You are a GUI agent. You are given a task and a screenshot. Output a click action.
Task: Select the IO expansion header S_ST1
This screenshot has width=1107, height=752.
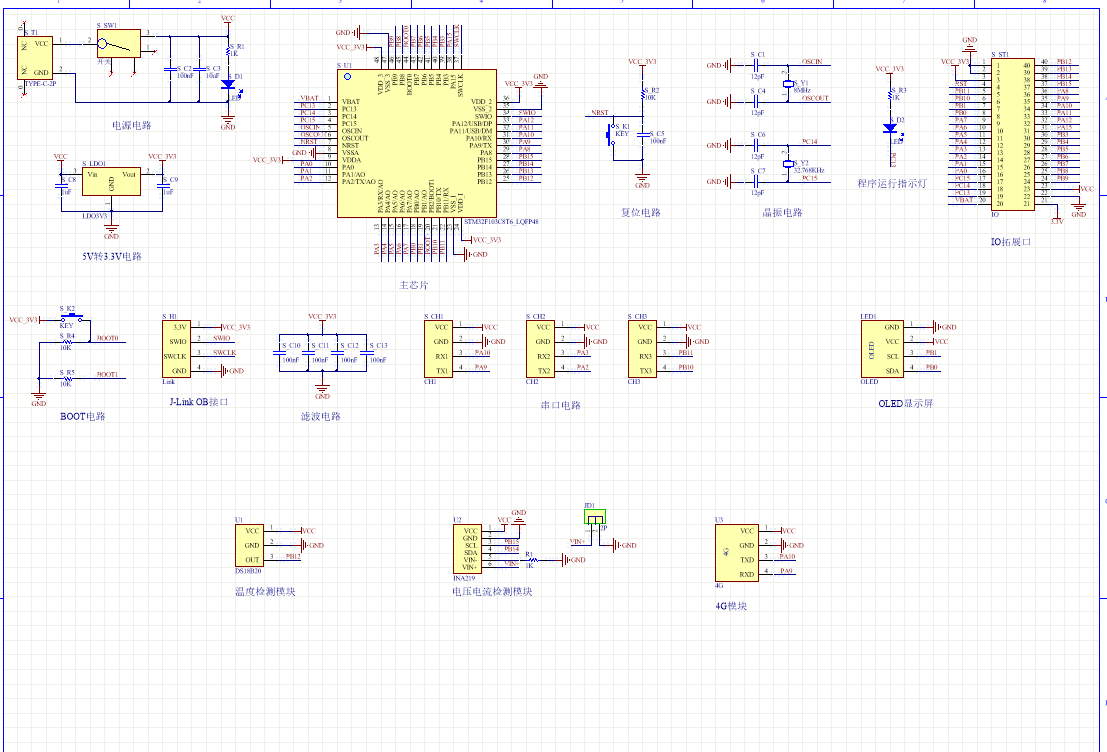coord(1013,134)
